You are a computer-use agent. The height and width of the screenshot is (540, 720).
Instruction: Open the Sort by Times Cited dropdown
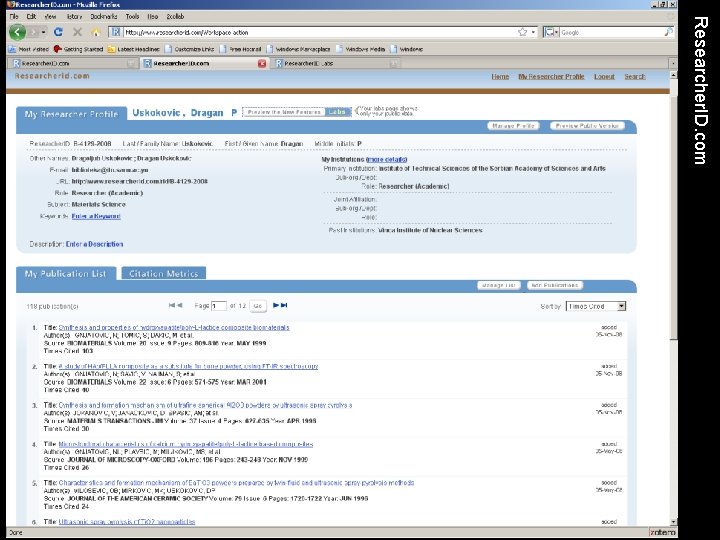[x=596, y=306]
